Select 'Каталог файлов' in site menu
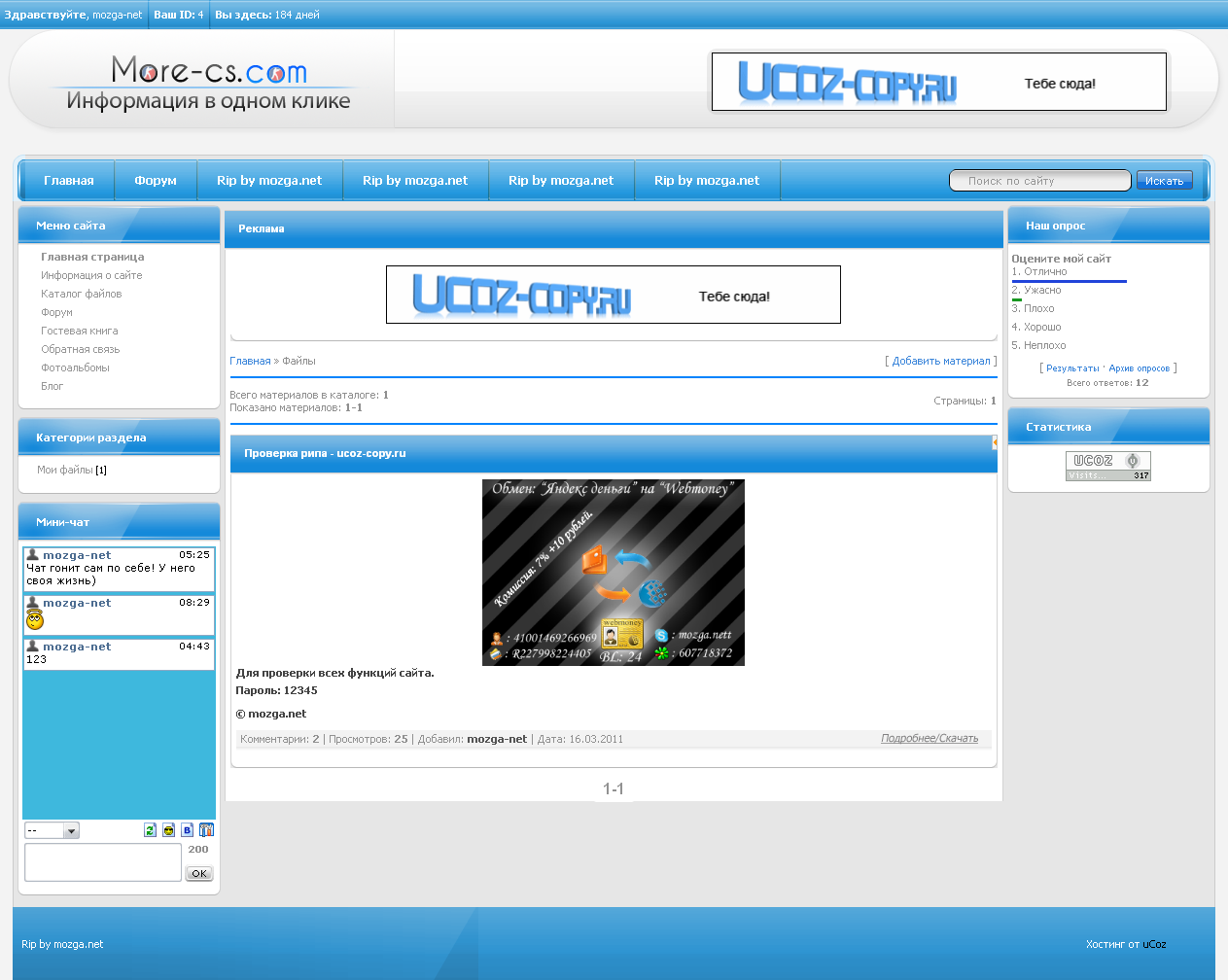1228x980 pixels. [x=82, y=294]
